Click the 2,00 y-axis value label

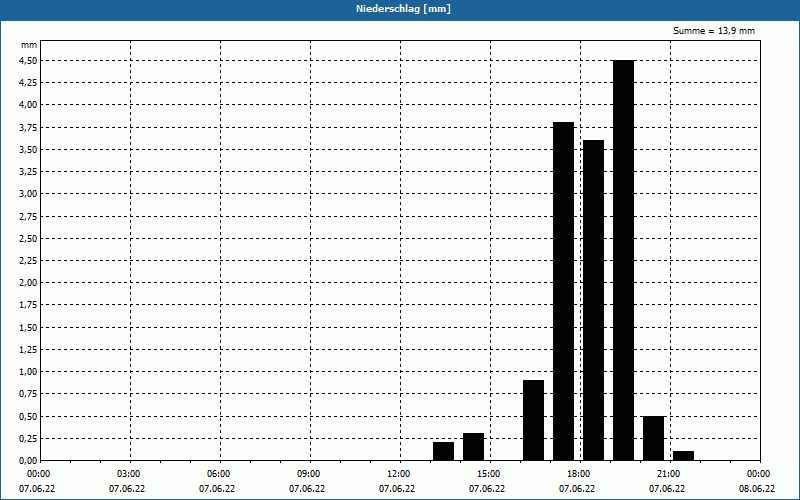tap(28, 283)
